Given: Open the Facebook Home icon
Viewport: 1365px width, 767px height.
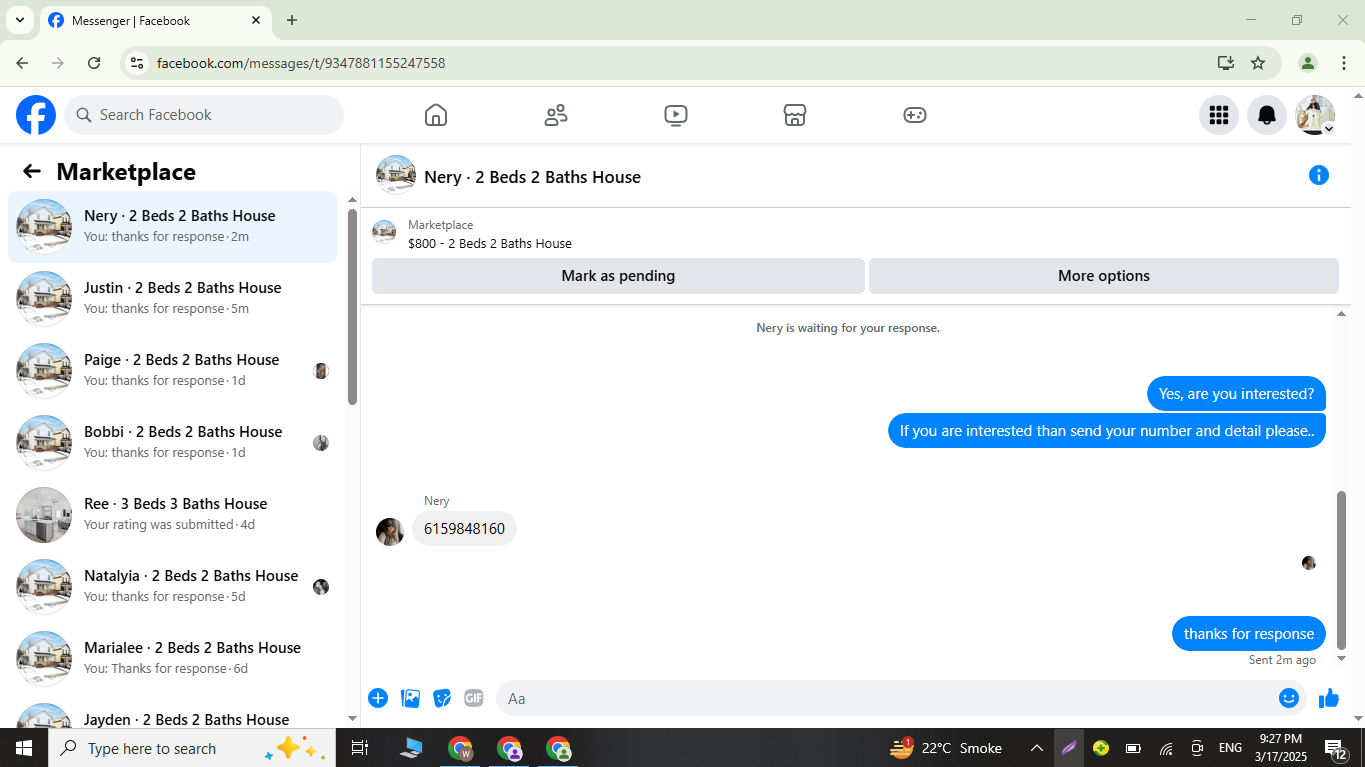Looking at the screenshot, I should 436,115.
